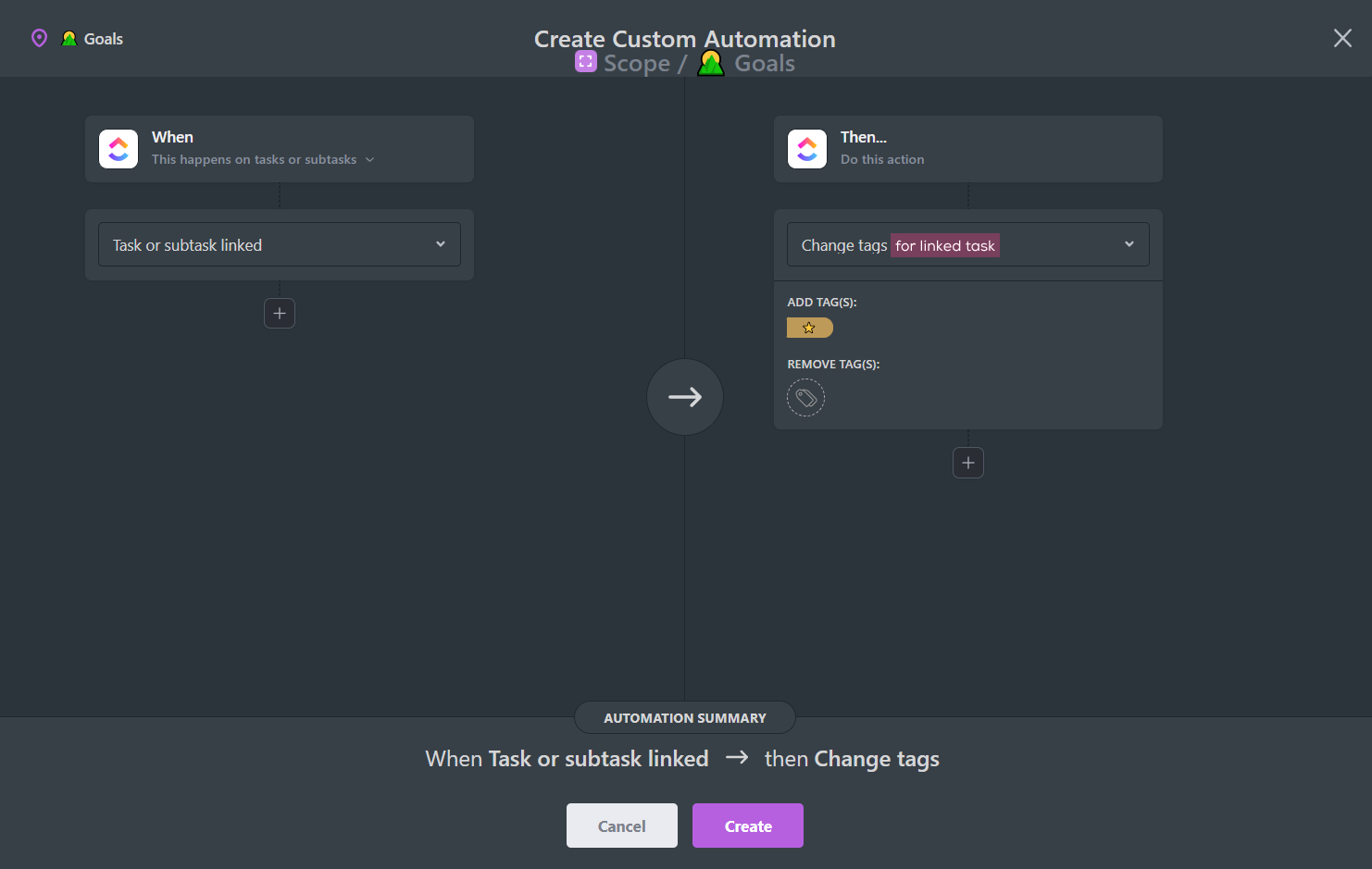
Task: Click the purple Scope icon in header
Action: tap(586, 61)
